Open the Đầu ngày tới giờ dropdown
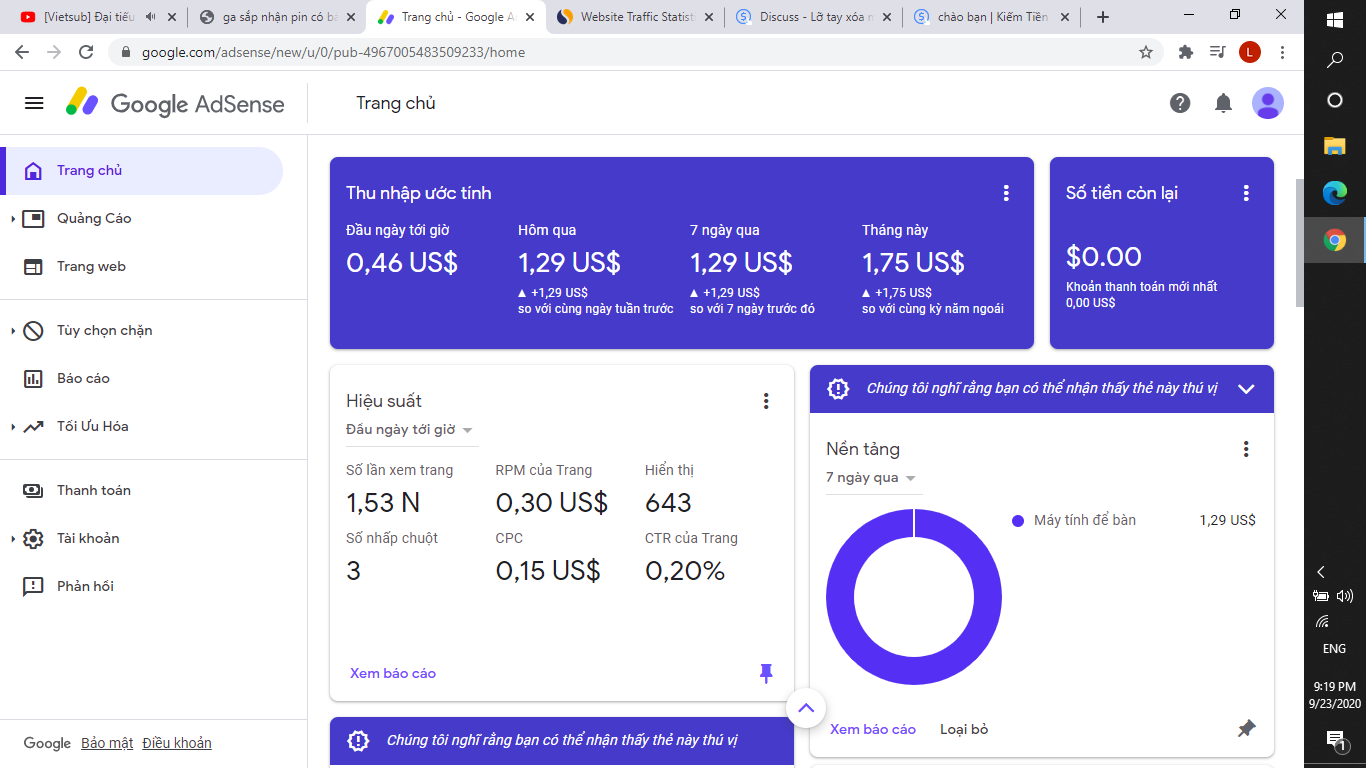1366x768 pixels. click(410, 430)
